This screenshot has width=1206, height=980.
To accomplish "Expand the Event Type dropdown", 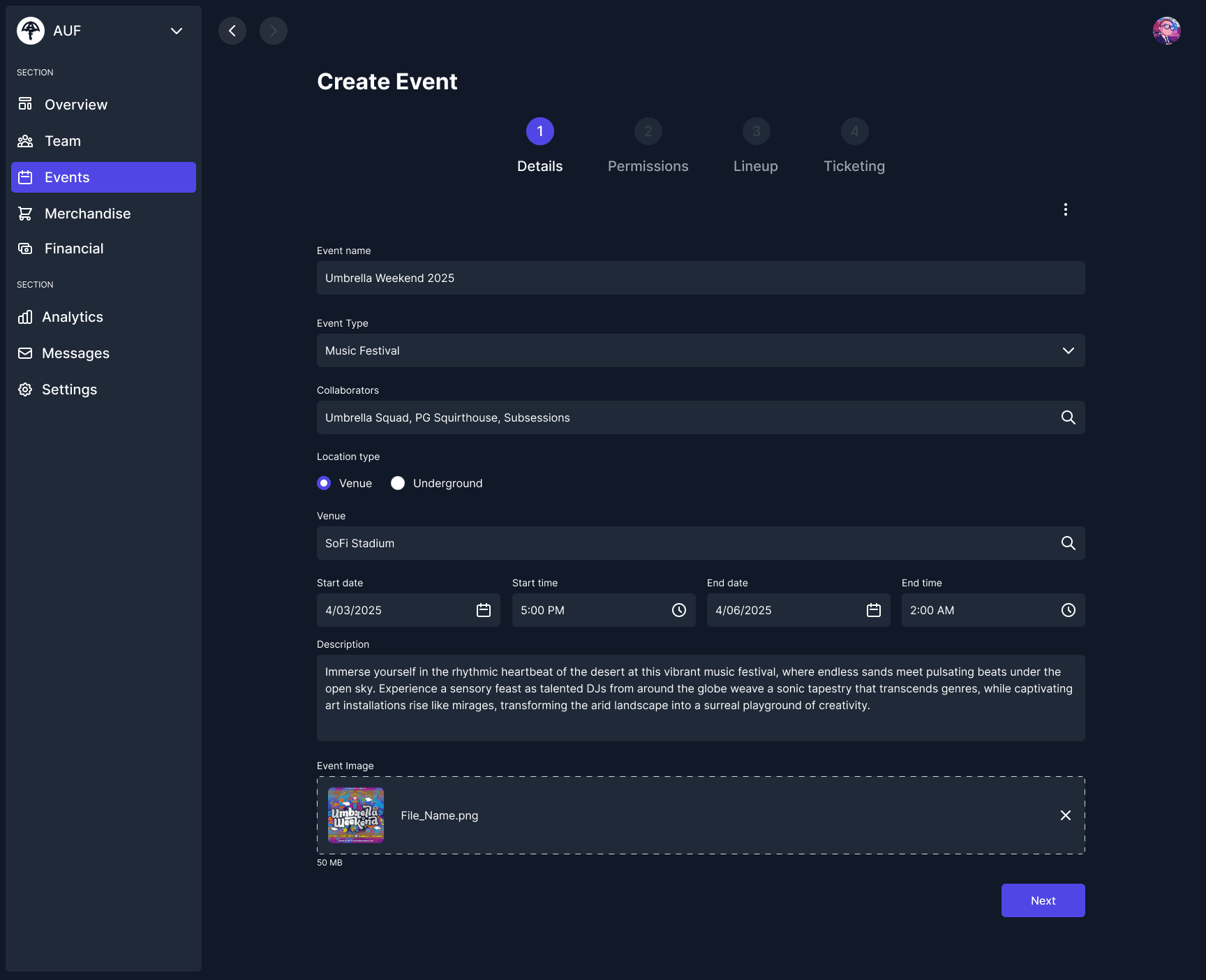I will (1068, 350).
